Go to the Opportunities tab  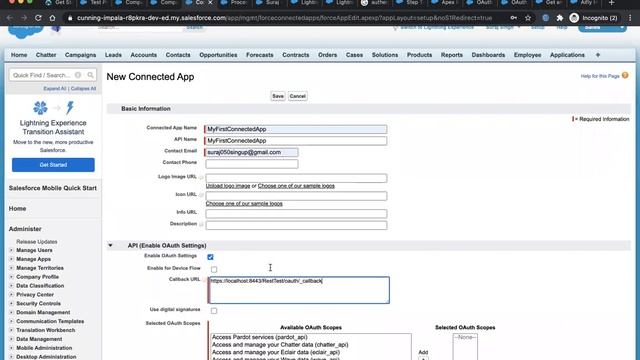[x=218, y=55]
